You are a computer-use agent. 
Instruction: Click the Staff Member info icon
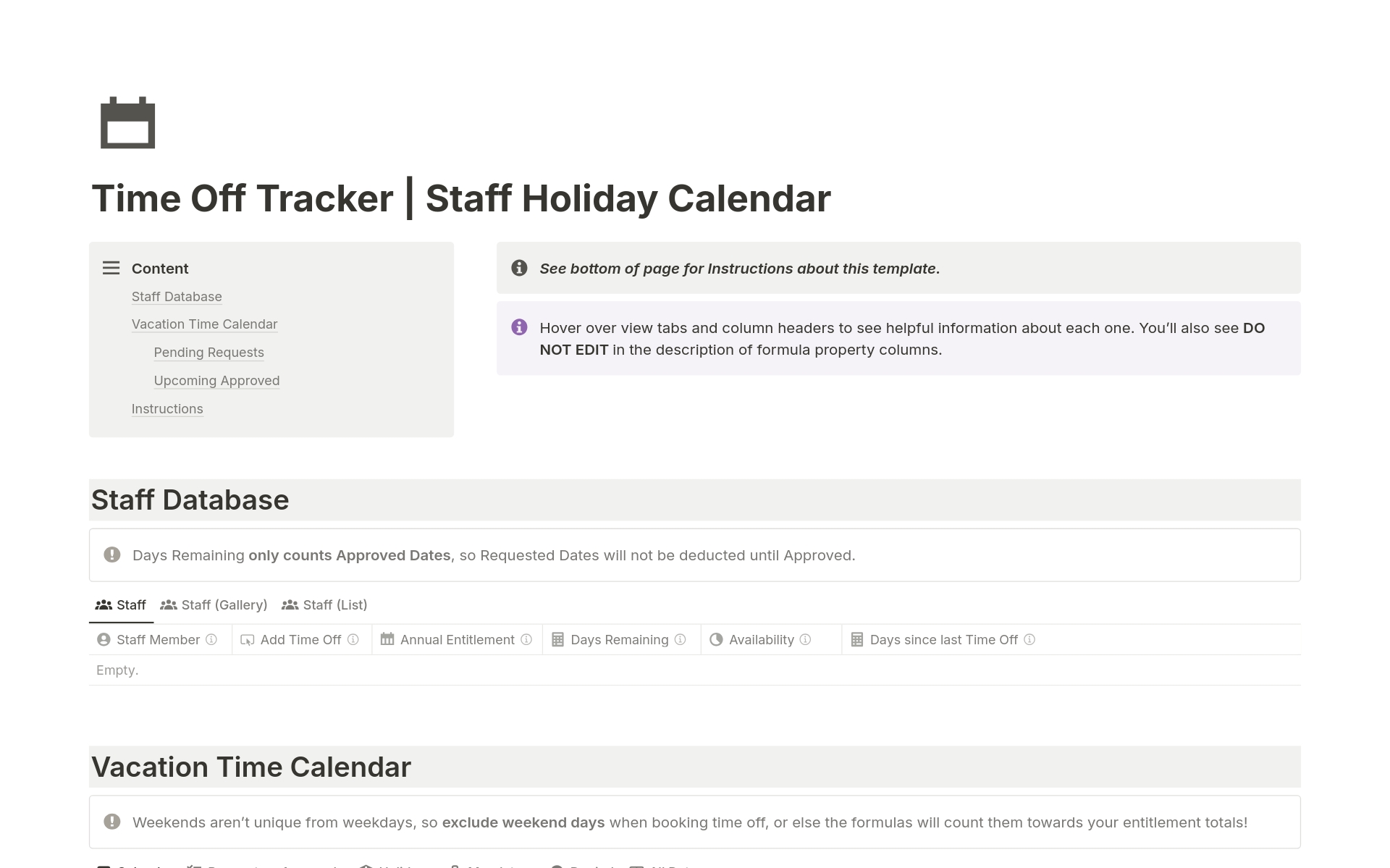209,639
